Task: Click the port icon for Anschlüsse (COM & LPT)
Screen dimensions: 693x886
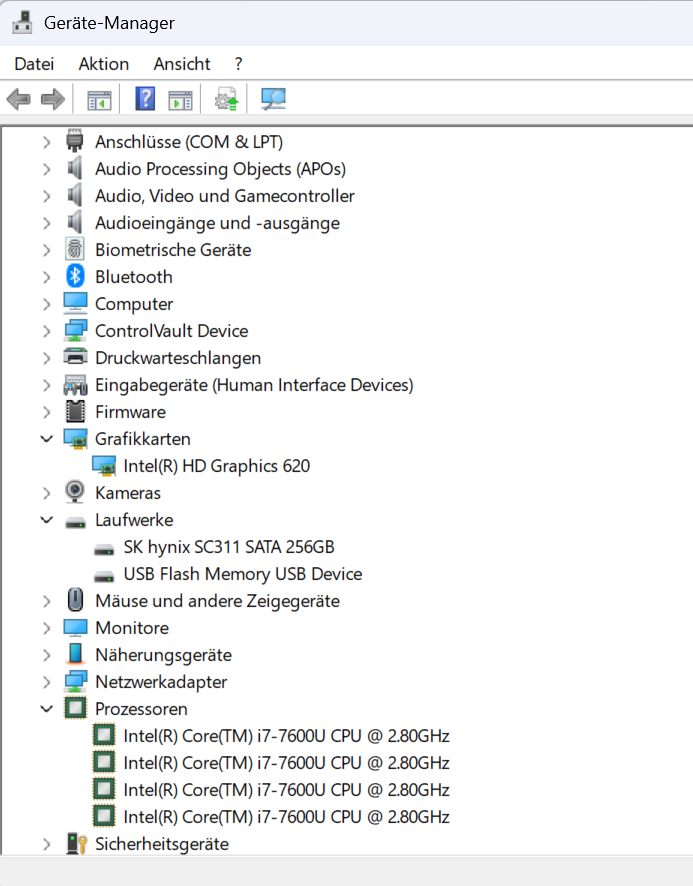Action: click(x=75, y=141)
